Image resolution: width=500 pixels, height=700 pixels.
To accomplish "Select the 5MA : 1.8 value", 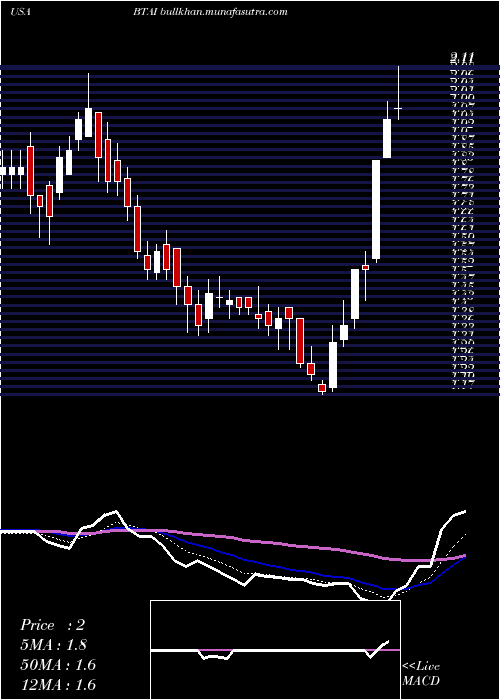I will (x=54, y=645).
